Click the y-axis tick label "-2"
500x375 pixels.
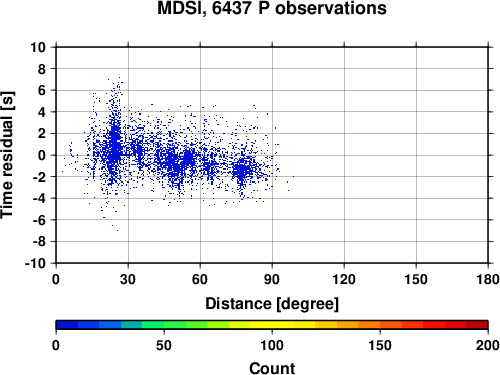[x=39, y=177]
